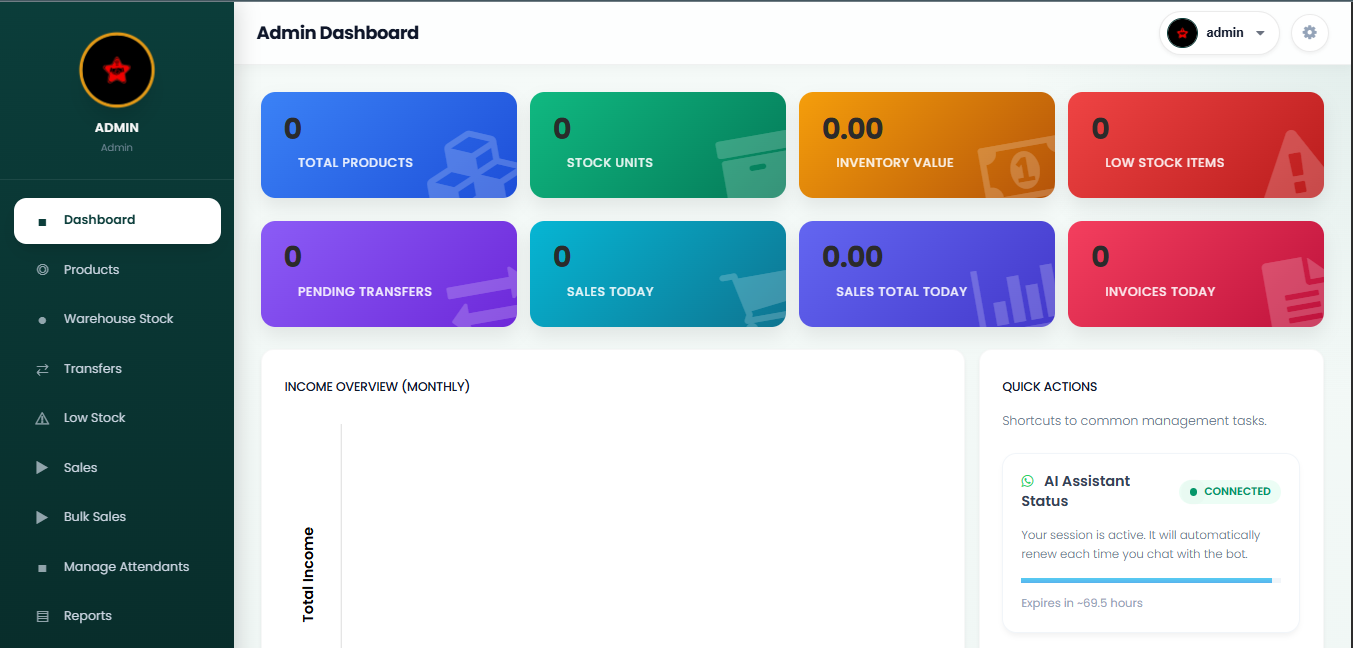Click the Warehouse Stock dot icon
The image size is (1353, 648).
click(x=42, y=320)
